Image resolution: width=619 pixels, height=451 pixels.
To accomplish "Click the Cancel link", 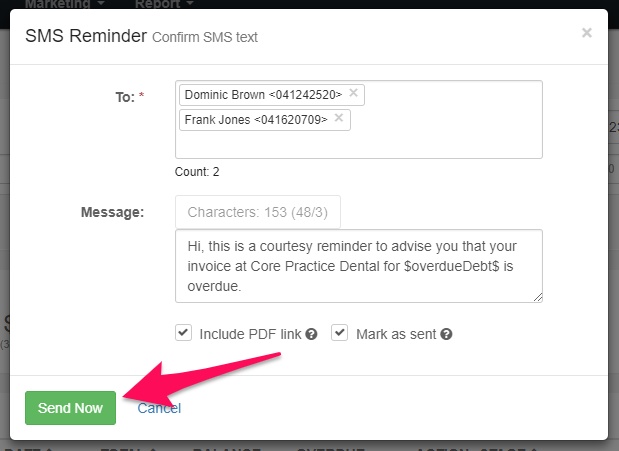I will click(x=159, y=408).
